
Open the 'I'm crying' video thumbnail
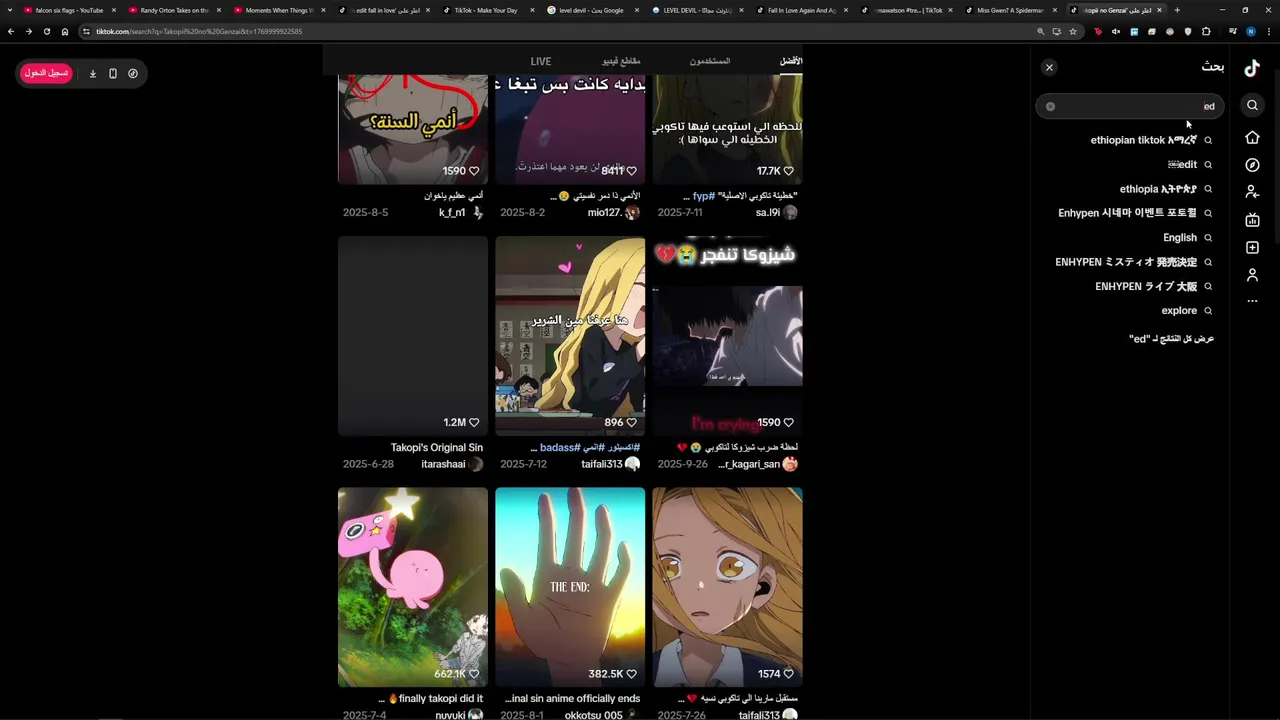coord(727,336)
